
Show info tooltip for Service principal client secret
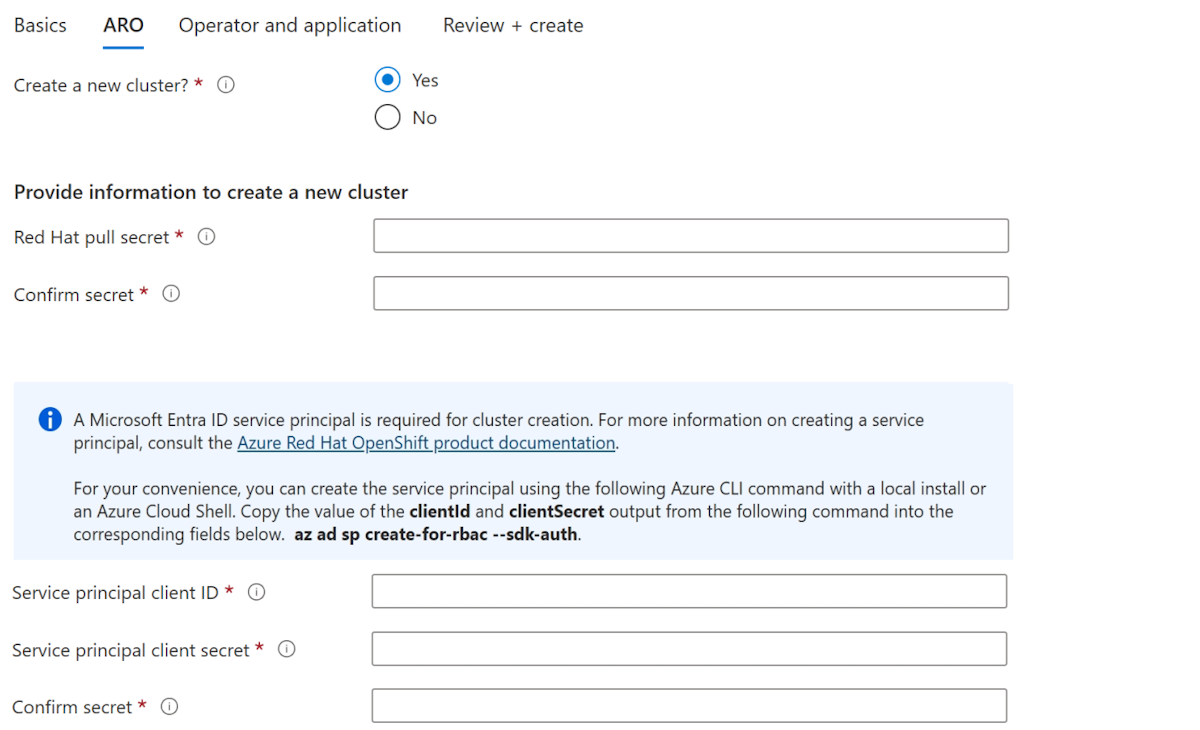286,649
